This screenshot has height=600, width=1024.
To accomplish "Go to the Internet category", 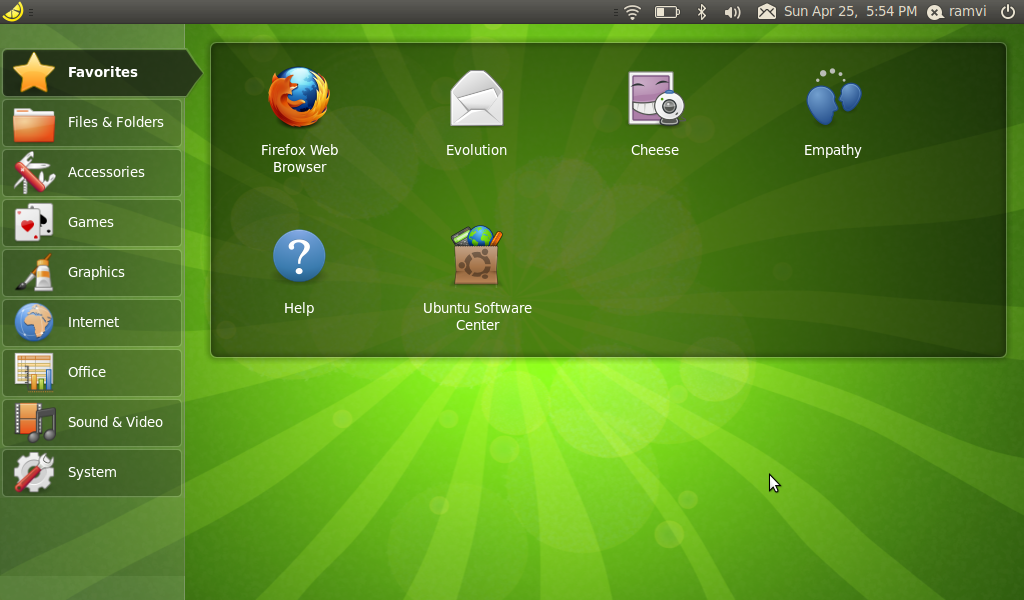I will coord(92,322).
